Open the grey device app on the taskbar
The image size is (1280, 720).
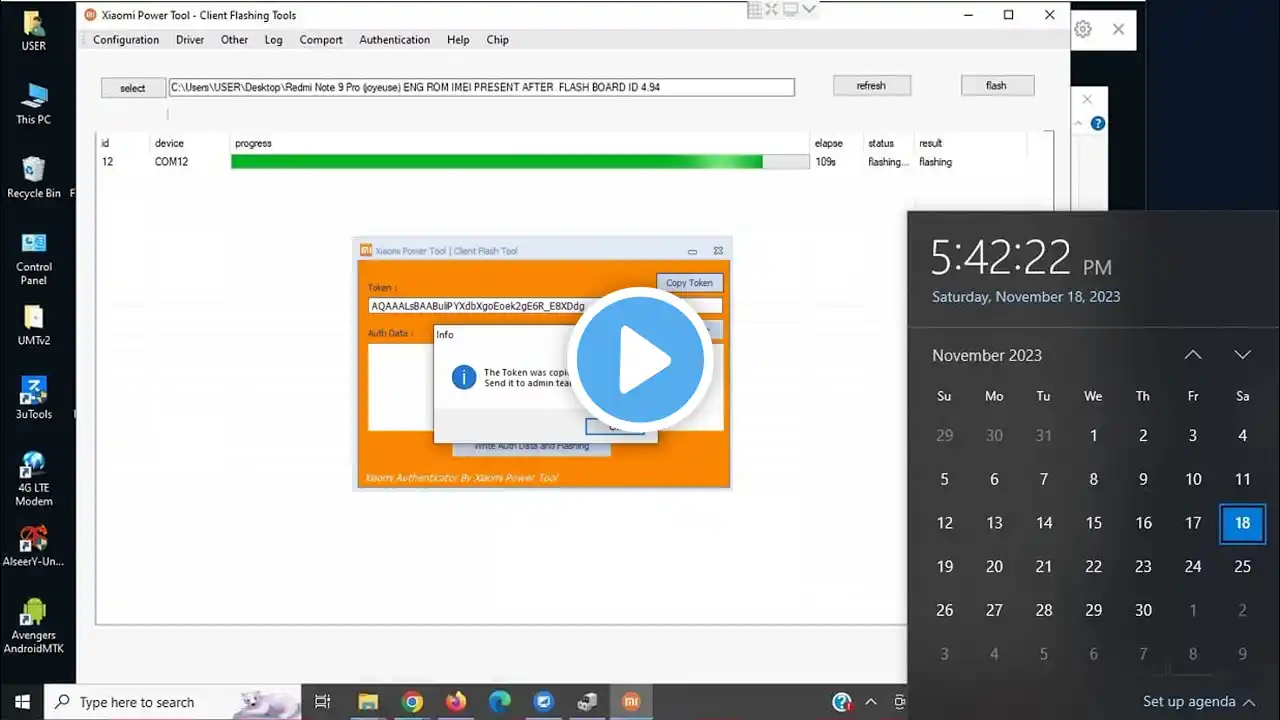(587, 702)
